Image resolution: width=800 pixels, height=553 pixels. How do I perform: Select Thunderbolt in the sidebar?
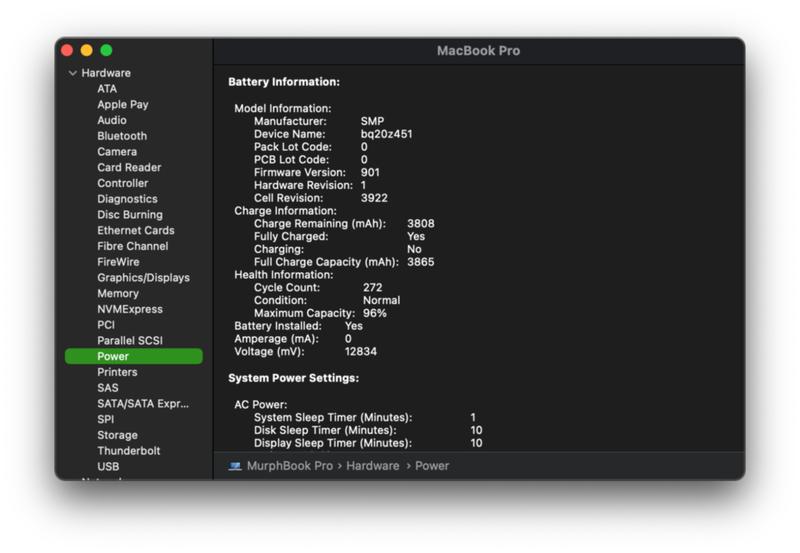(x=129, y=451)
